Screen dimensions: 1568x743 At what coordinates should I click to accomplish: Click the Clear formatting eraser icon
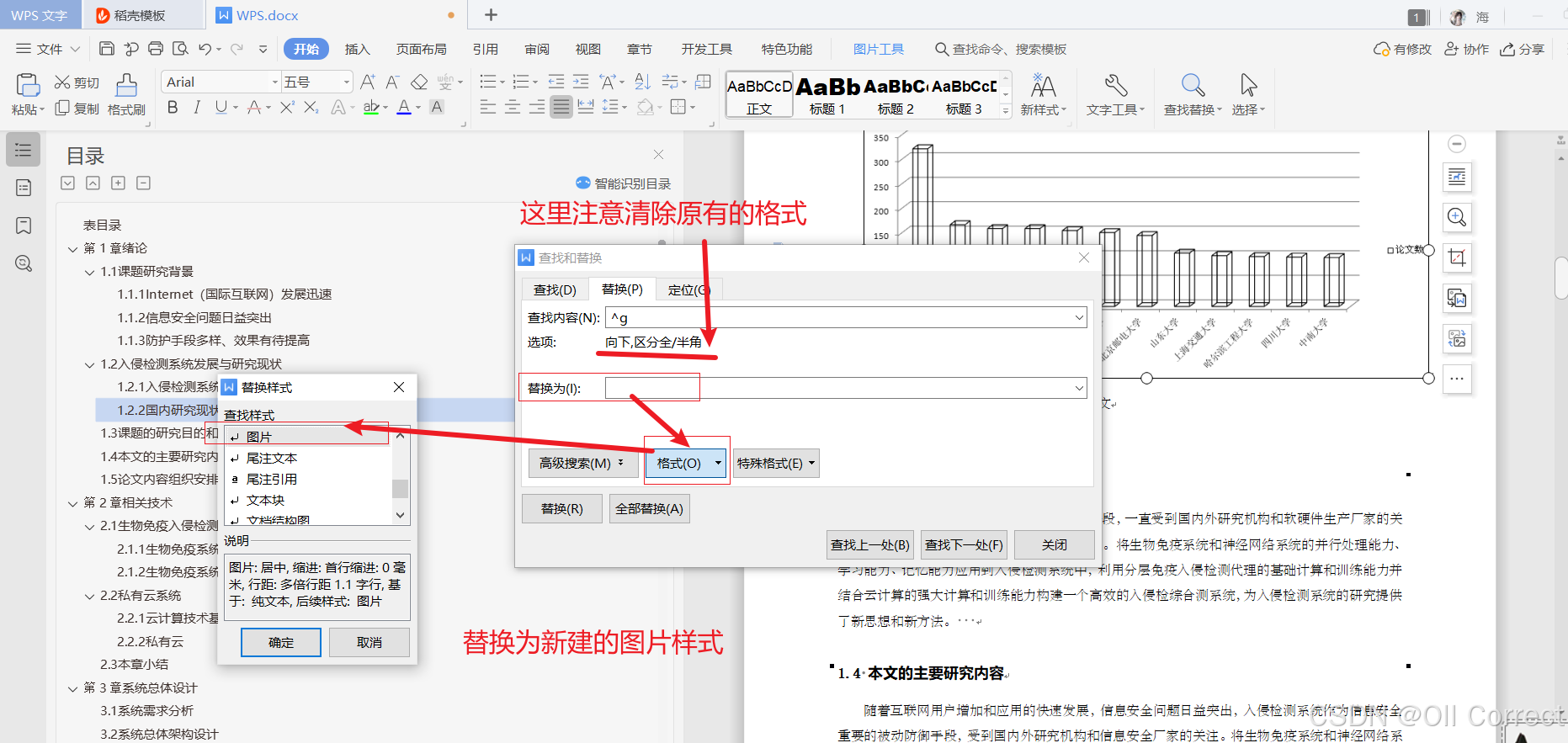(x=419, y=82)
